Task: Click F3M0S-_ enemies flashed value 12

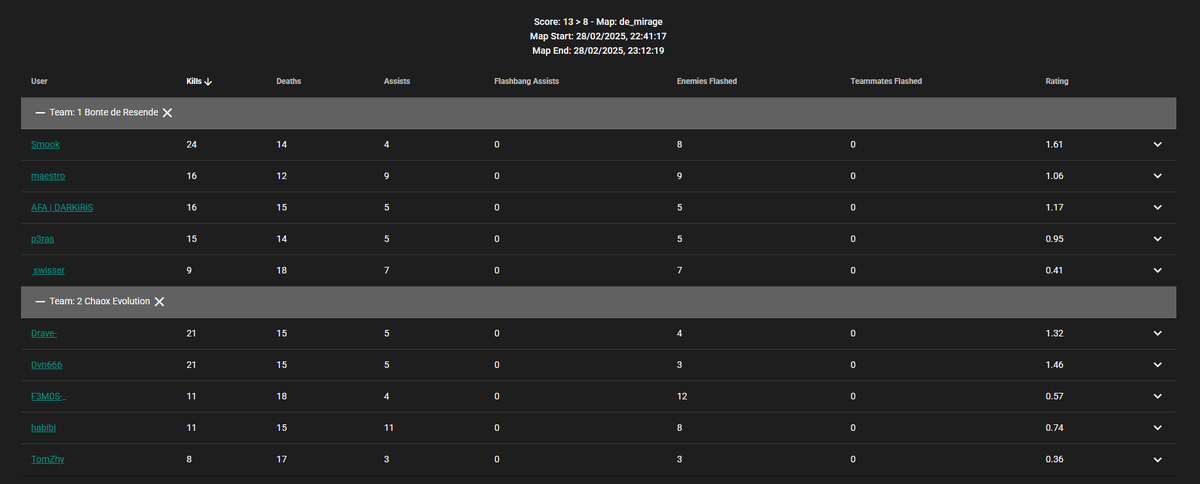Action: click(682, 396)
